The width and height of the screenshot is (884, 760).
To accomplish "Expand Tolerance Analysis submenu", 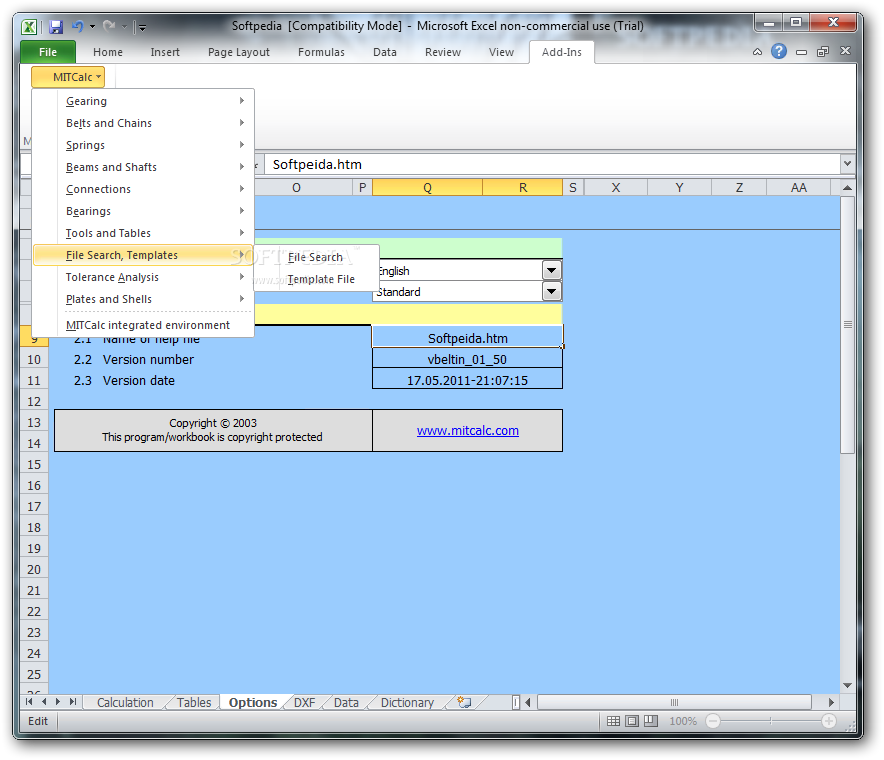I will pyautogui.click(x=143, y=277).
